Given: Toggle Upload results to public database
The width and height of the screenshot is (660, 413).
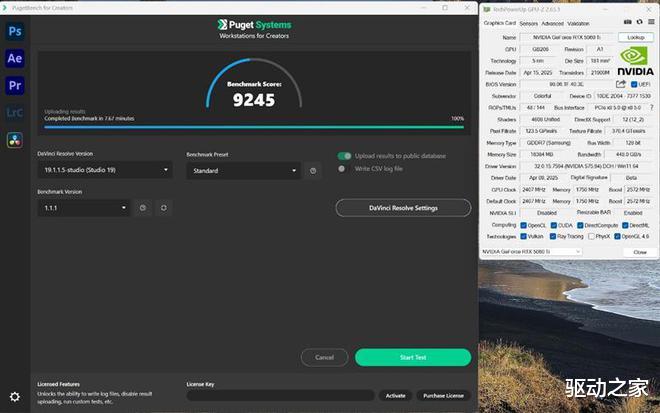Looking at the screenshot, I should pos(344,156).
